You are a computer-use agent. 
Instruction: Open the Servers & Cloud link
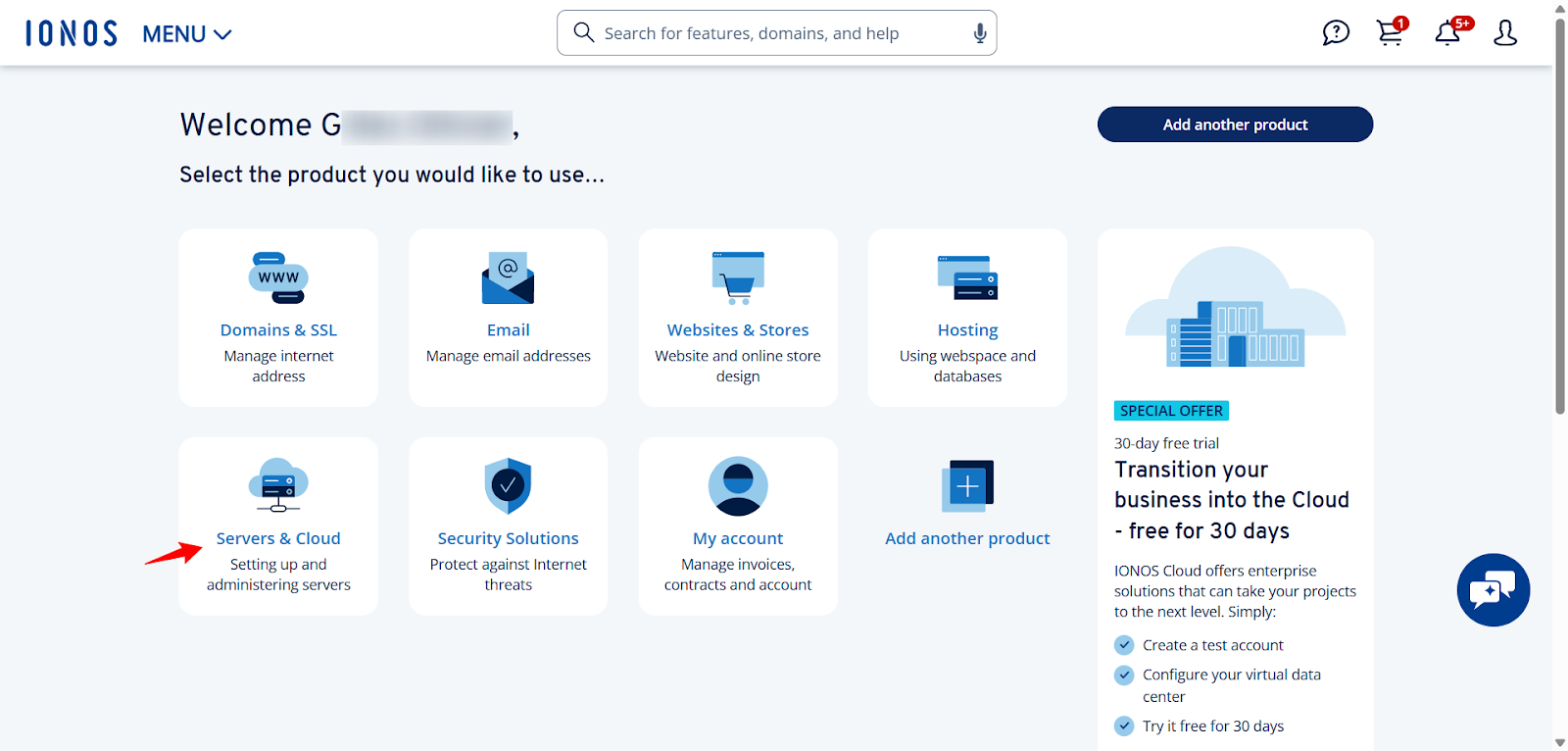278,538
